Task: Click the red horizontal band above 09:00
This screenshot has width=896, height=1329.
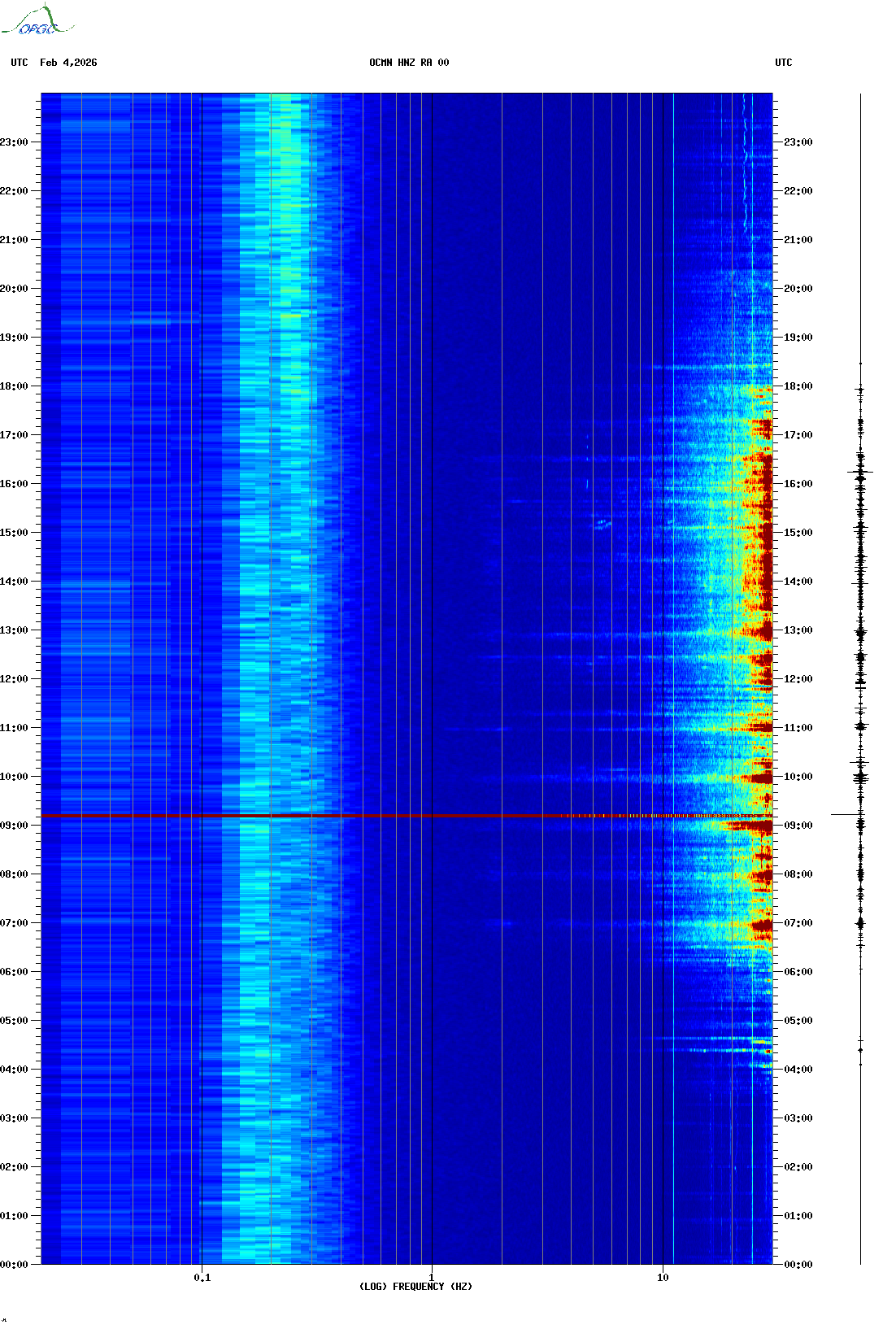Action: 325,816
